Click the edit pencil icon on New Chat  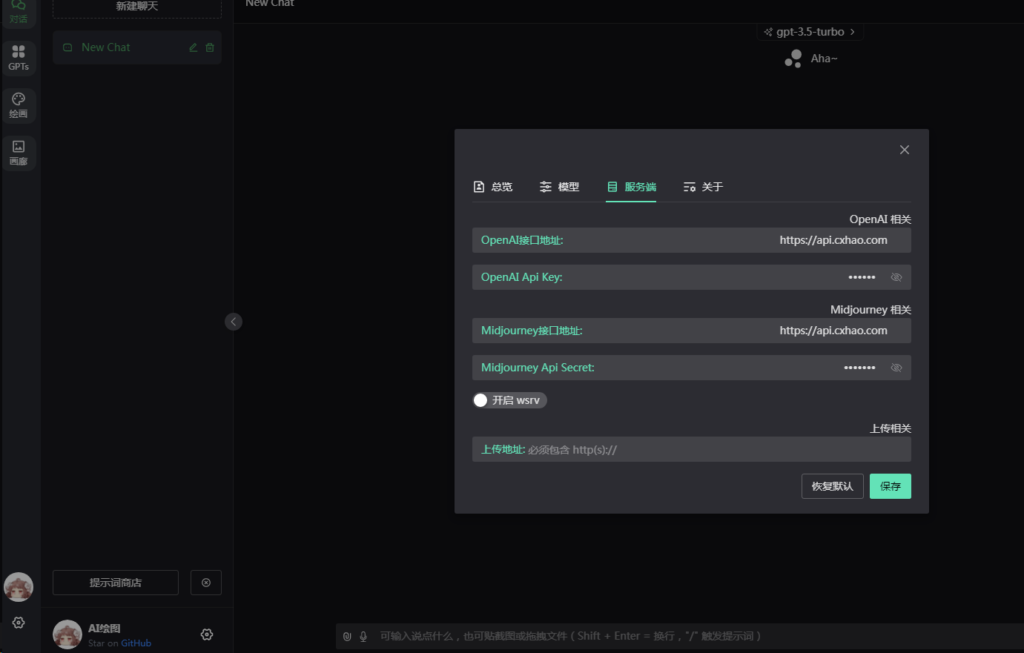tap(193, 48)
